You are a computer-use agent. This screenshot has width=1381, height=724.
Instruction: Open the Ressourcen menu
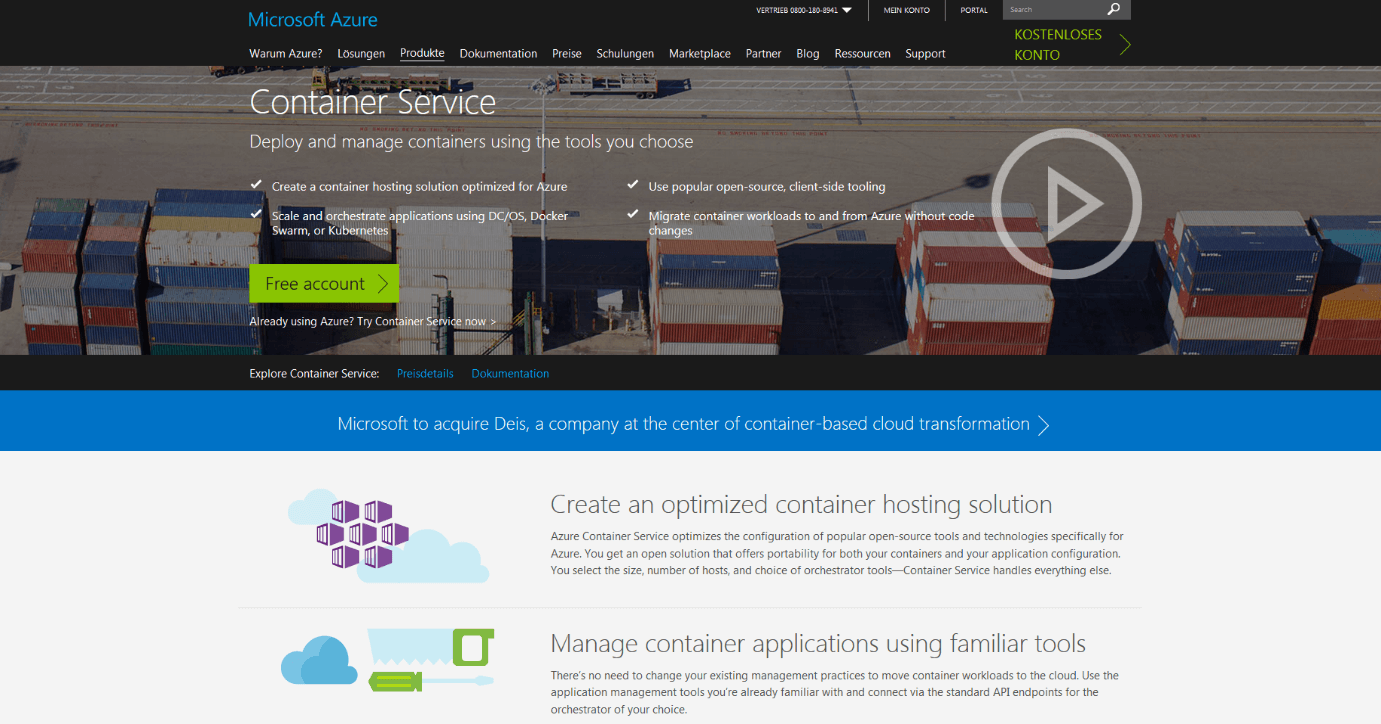[862, 54]
